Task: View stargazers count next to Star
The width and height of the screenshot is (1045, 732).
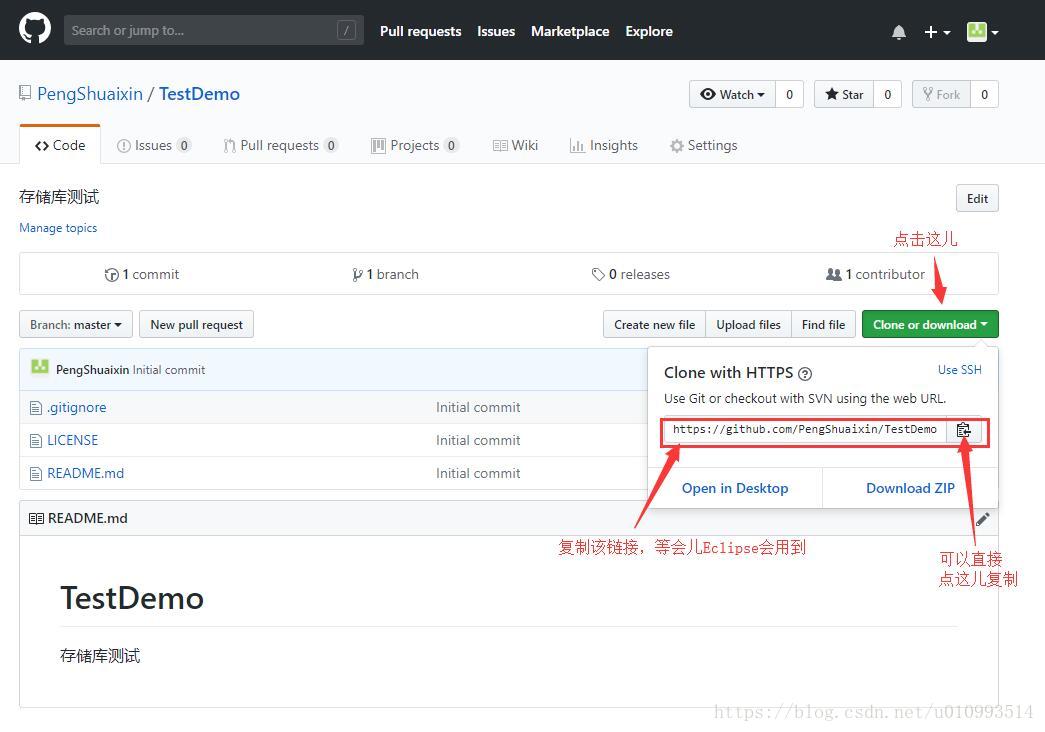Action: coord(887,95)
